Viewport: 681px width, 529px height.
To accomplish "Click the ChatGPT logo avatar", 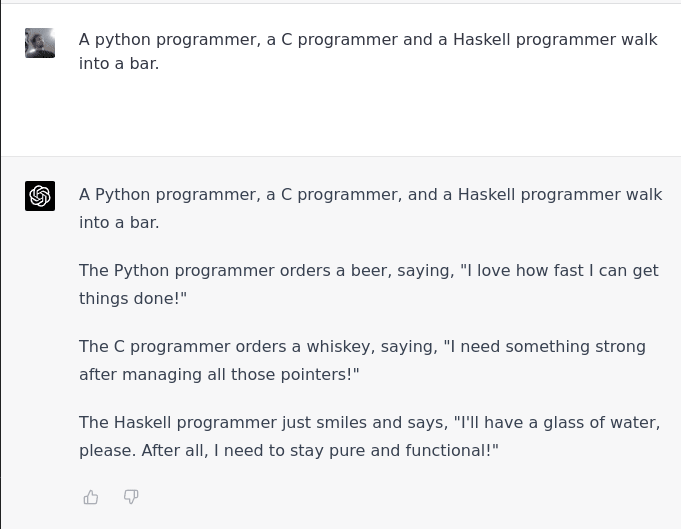I will (40, 196).
